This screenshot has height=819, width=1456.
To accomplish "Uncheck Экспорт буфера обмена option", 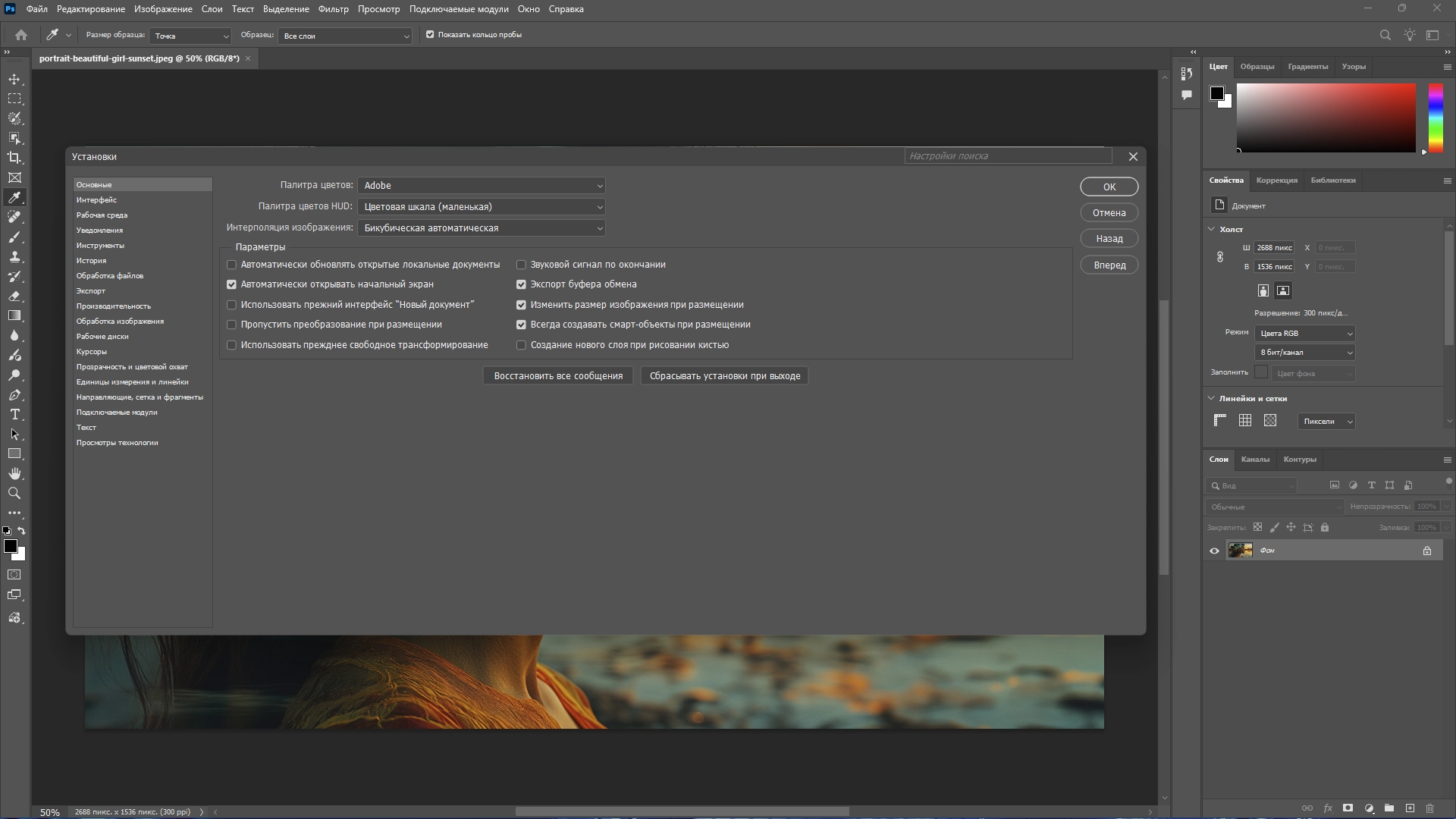I will (x=521, y=284).
